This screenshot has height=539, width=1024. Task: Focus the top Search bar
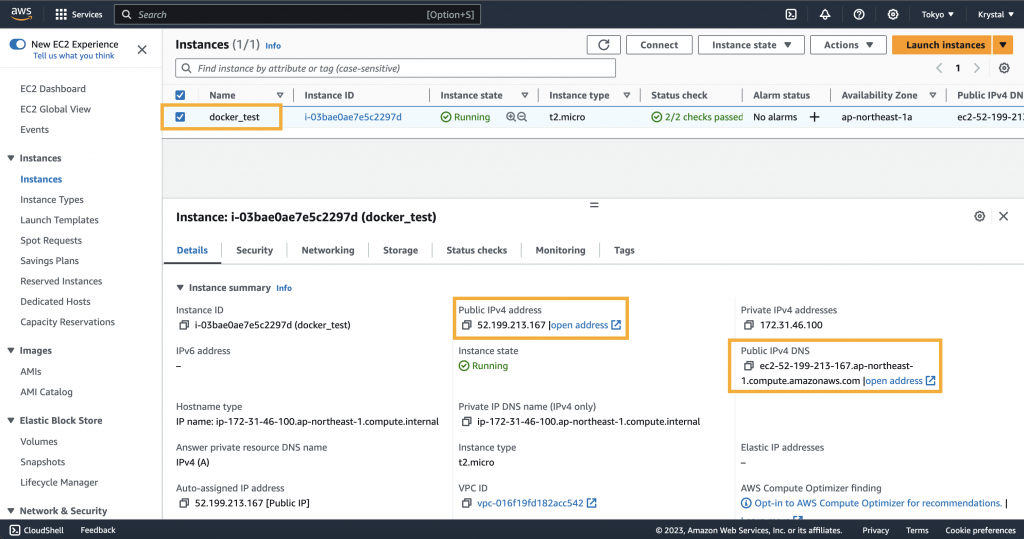coord(297,14)
